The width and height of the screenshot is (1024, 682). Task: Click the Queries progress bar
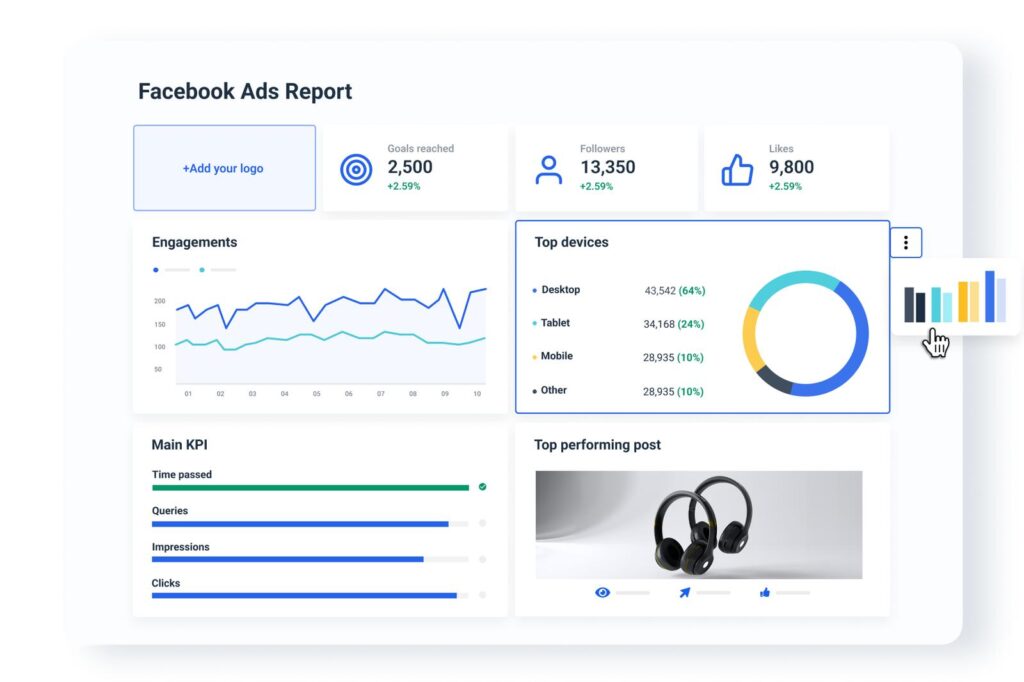point(310,524)
